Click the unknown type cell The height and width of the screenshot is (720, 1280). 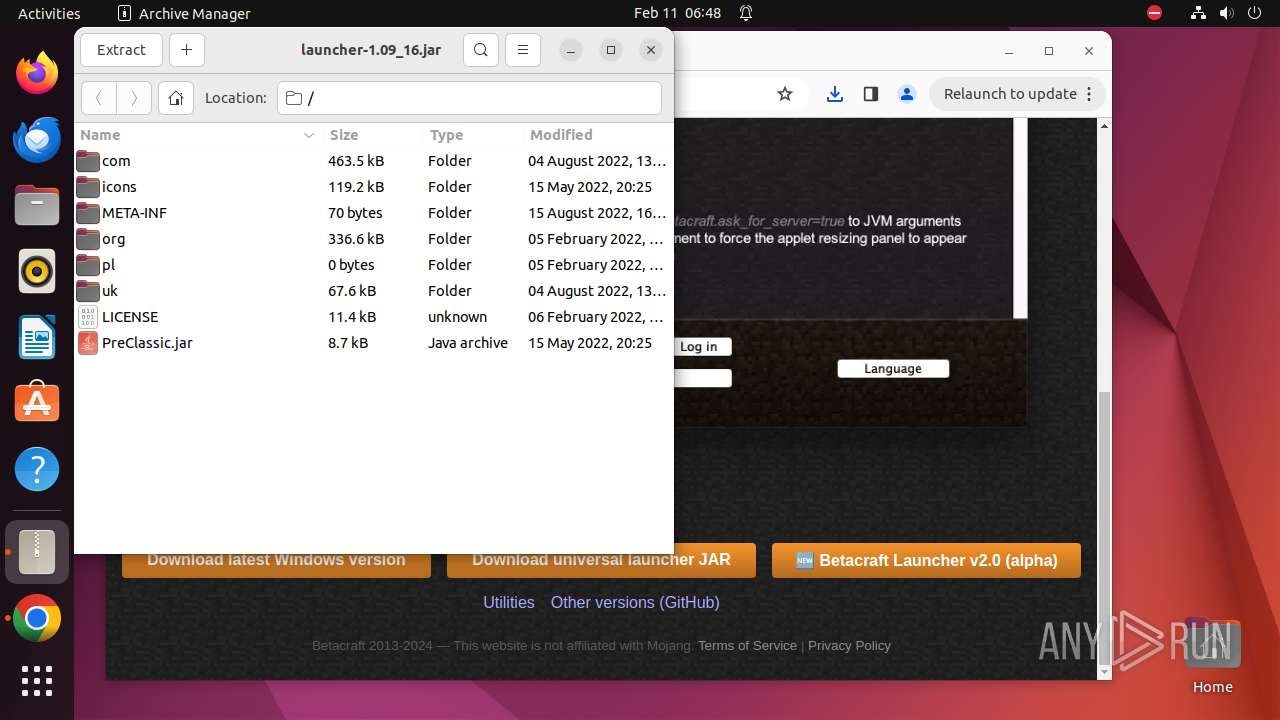click(458, 317)
